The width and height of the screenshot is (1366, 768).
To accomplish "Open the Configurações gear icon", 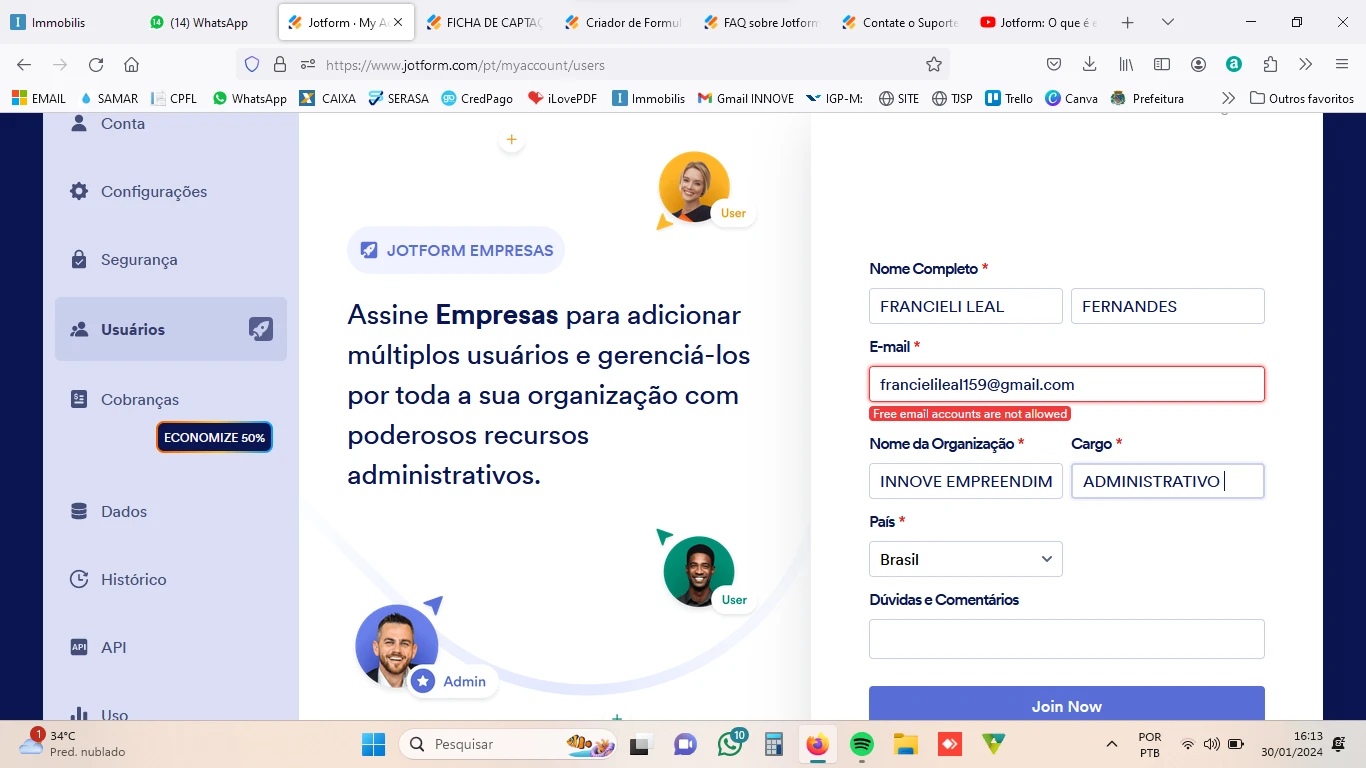I will (x=79, y=191).
